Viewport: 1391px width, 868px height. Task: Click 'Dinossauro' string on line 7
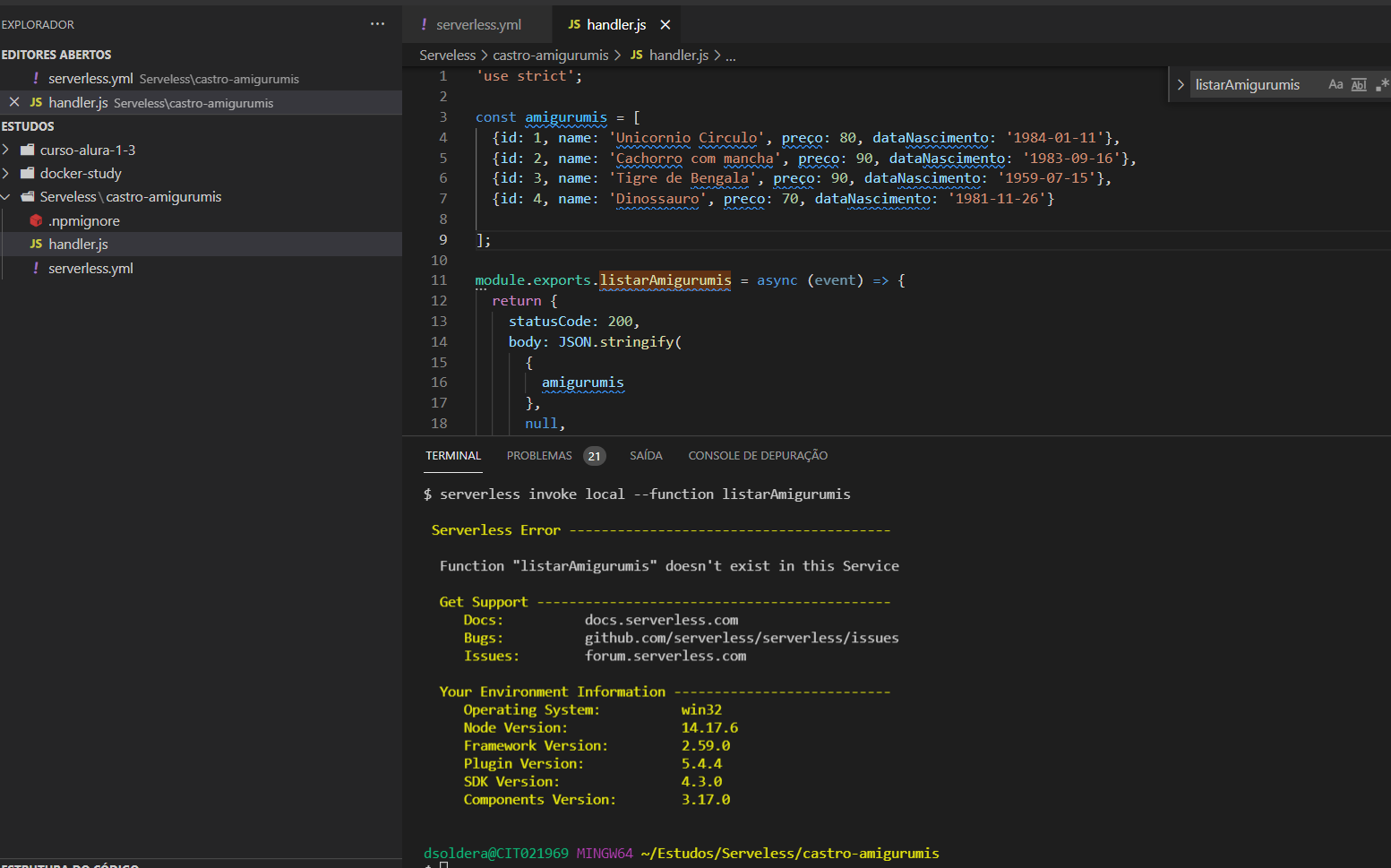point(657,199)
